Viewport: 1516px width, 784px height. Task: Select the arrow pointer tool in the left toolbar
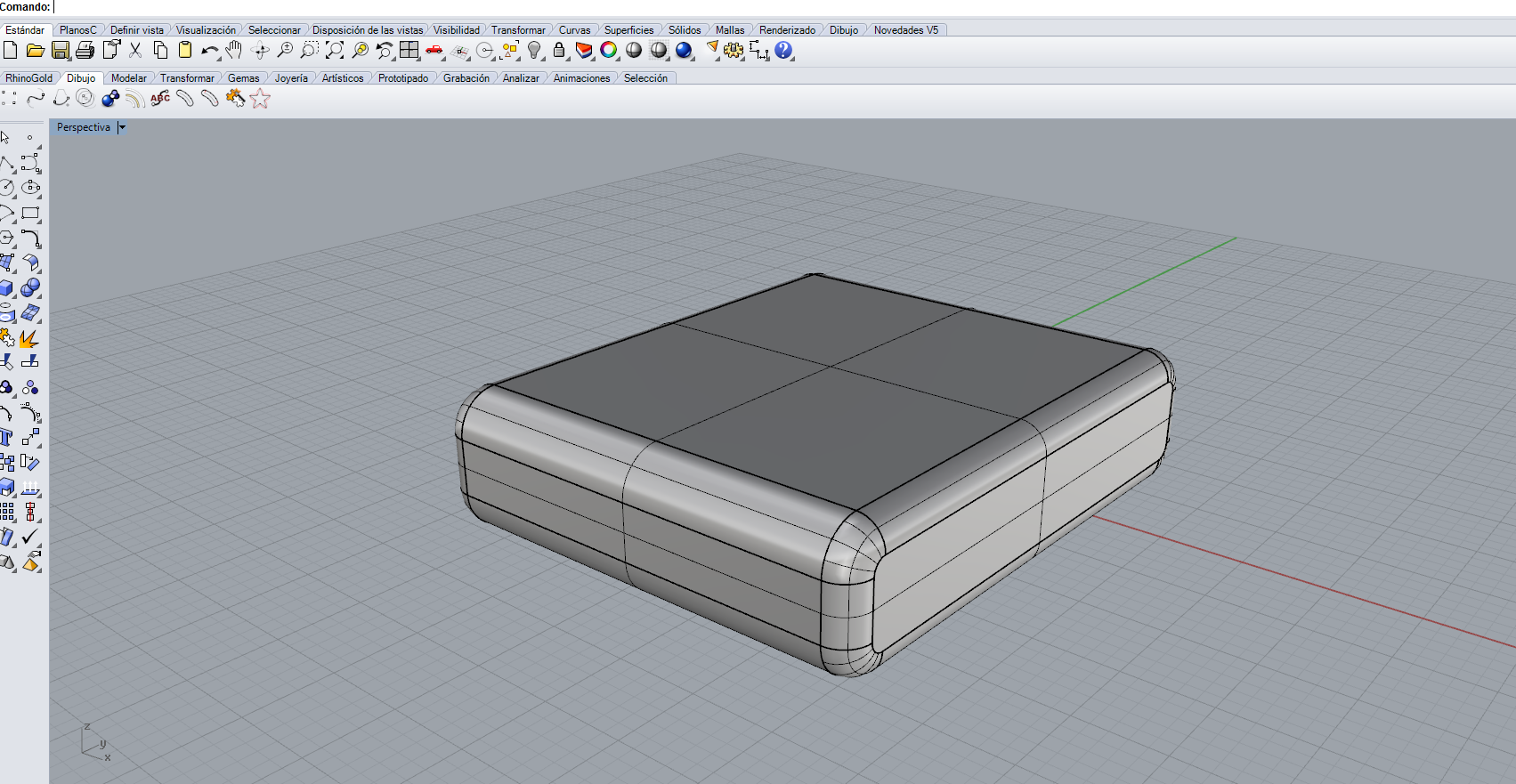6,138
